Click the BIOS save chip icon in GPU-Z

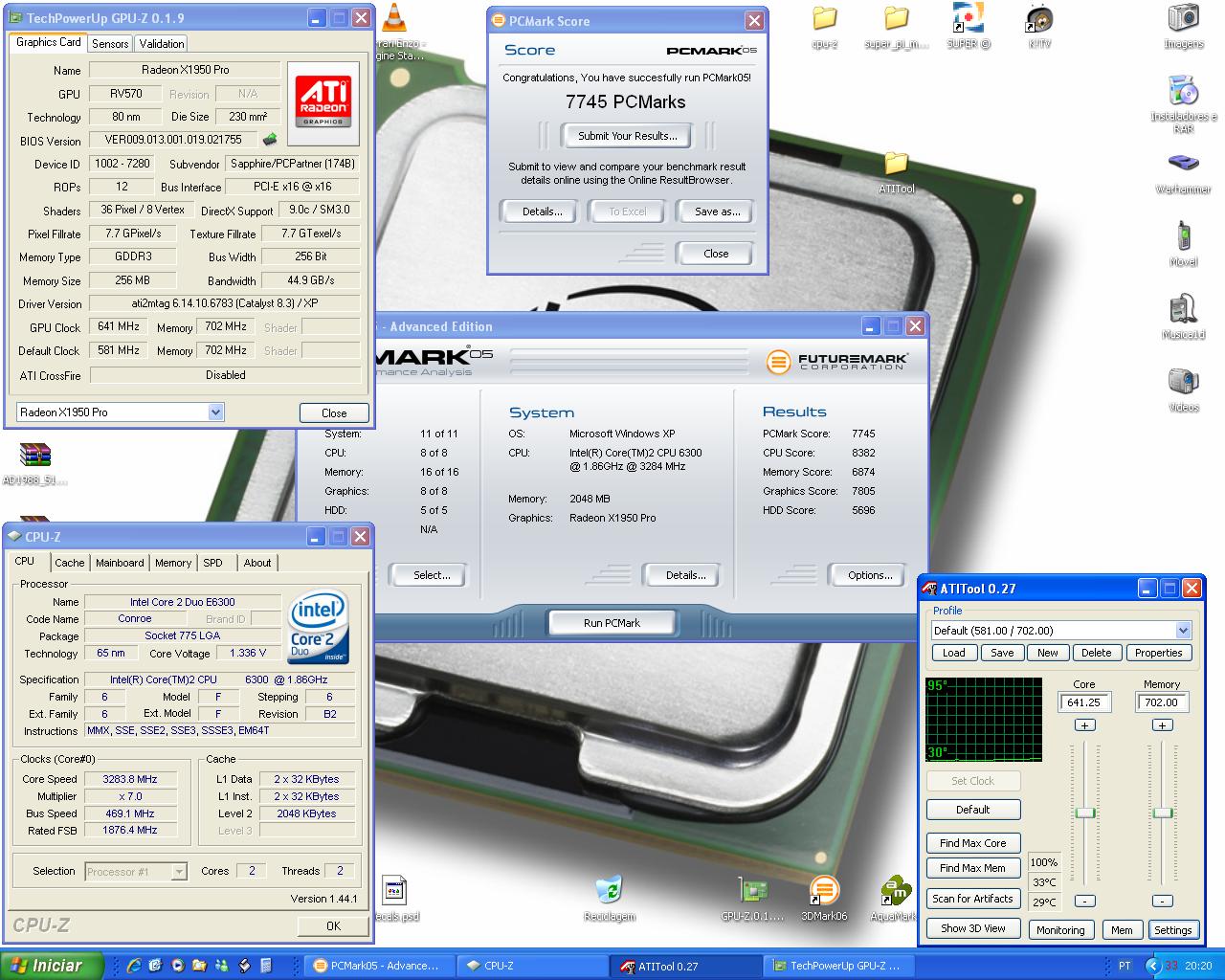(x=270, y=140)
